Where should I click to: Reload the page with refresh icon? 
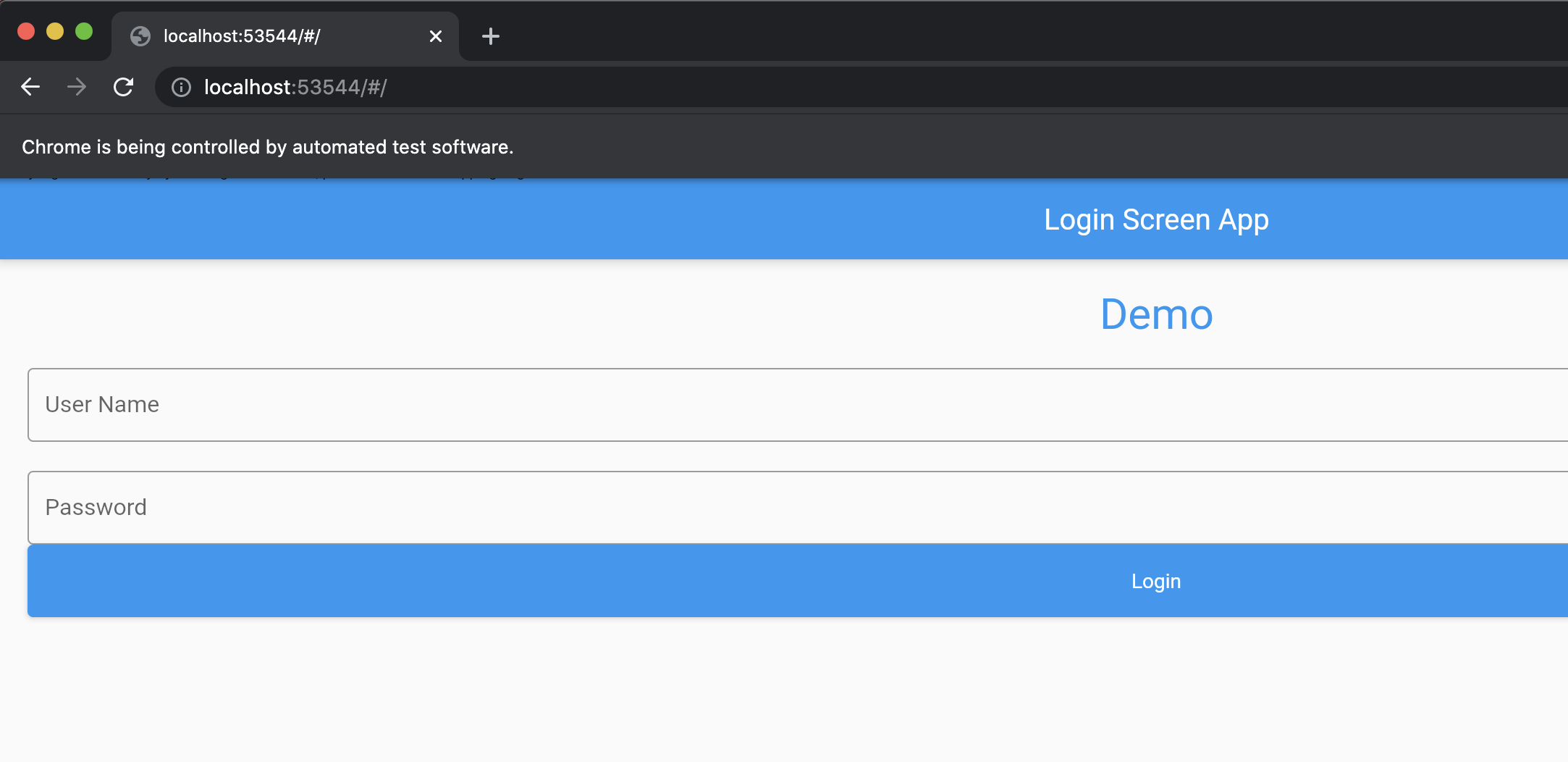[x=124, y=87]
